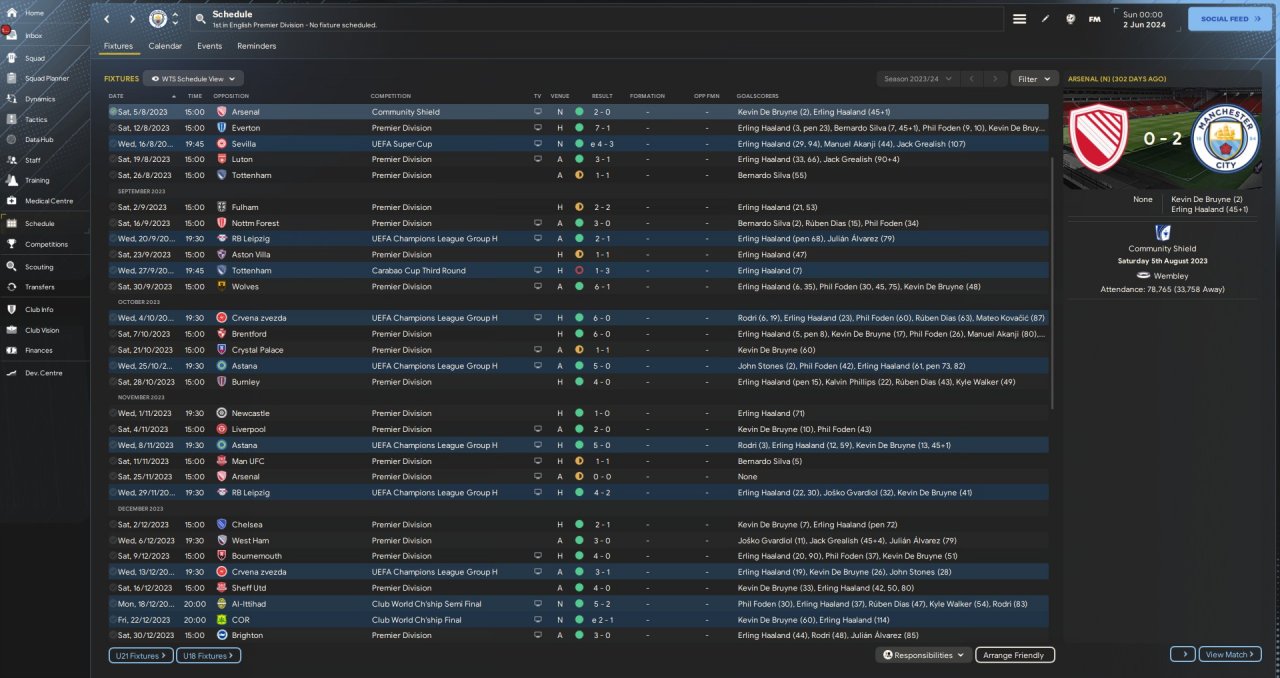
Task: Go to Scouting in the sidebar
Action: click(38, 267)
